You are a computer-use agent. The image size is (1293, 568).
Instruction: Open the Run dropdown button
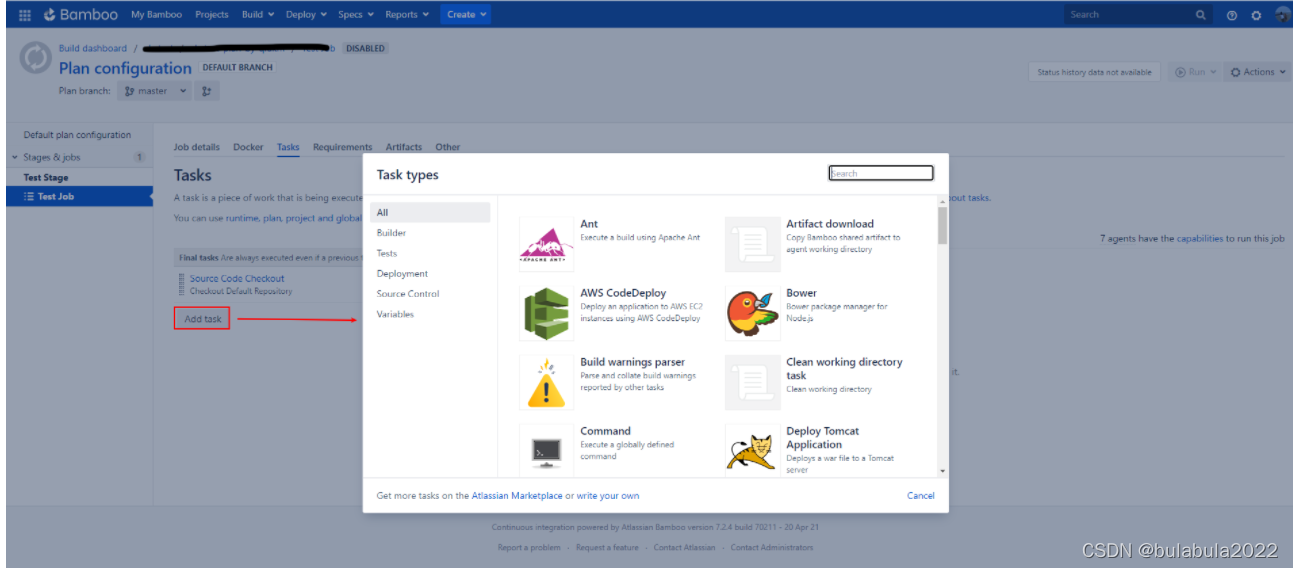(x=1195, y=72)
